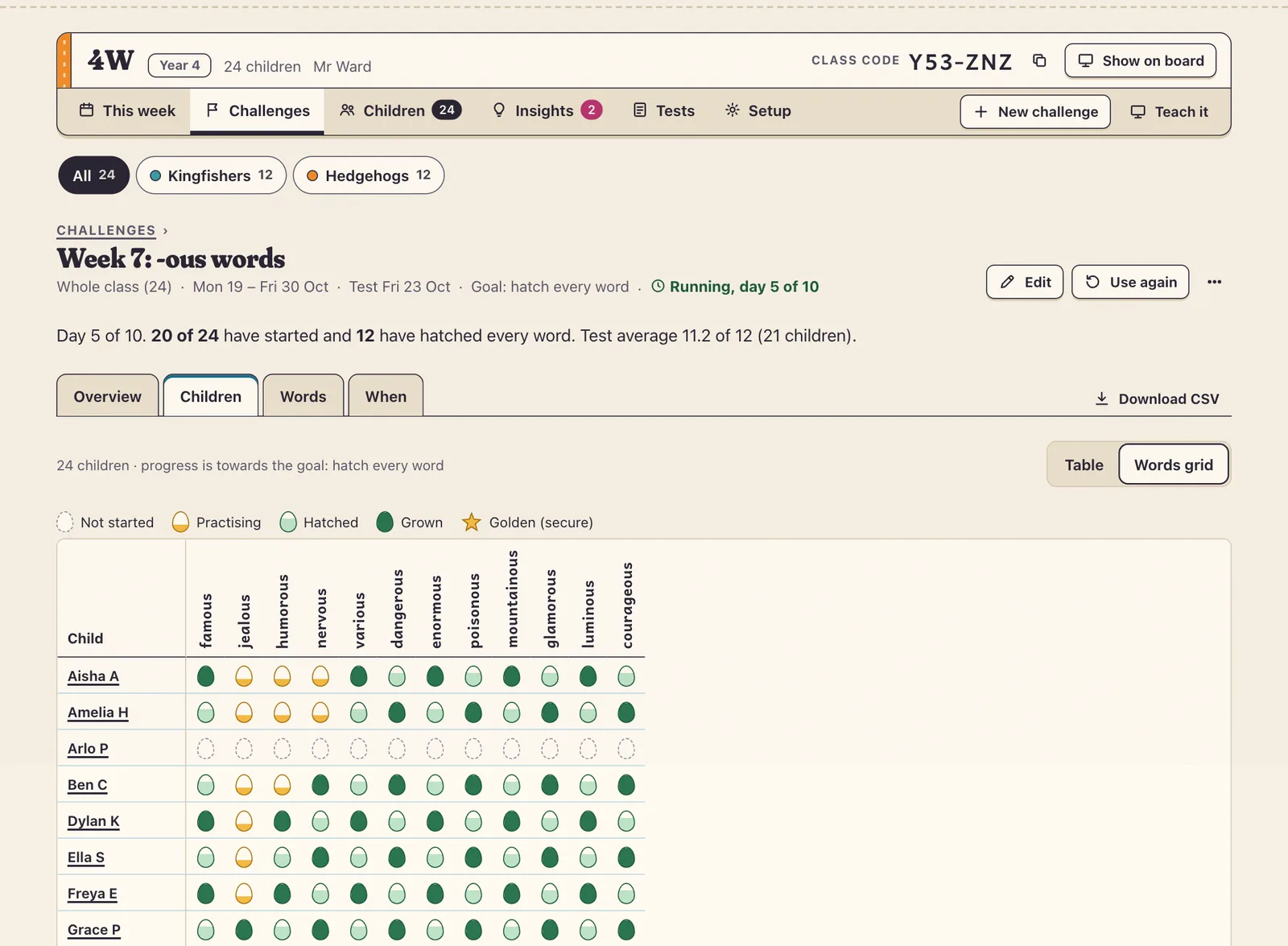Click Grace P's luminous egg
The width and height of the screenshot is (1288, 946).
588,930
